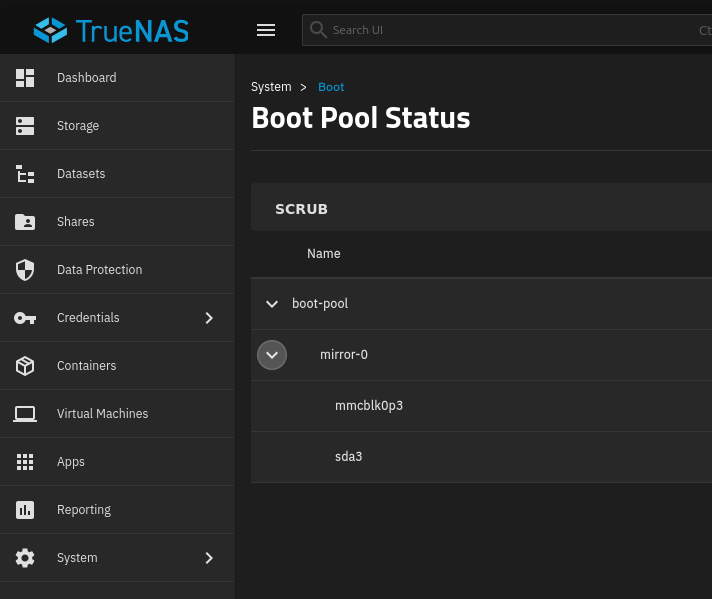
Task: Click the Shares folder icon
Action: click(25, 222)
